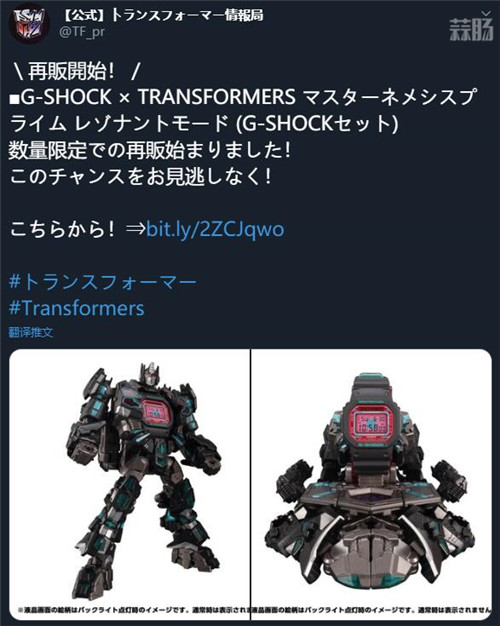
Task: Click 翻译推文 to translate the tweet
Action: click(x=31, y=332)
